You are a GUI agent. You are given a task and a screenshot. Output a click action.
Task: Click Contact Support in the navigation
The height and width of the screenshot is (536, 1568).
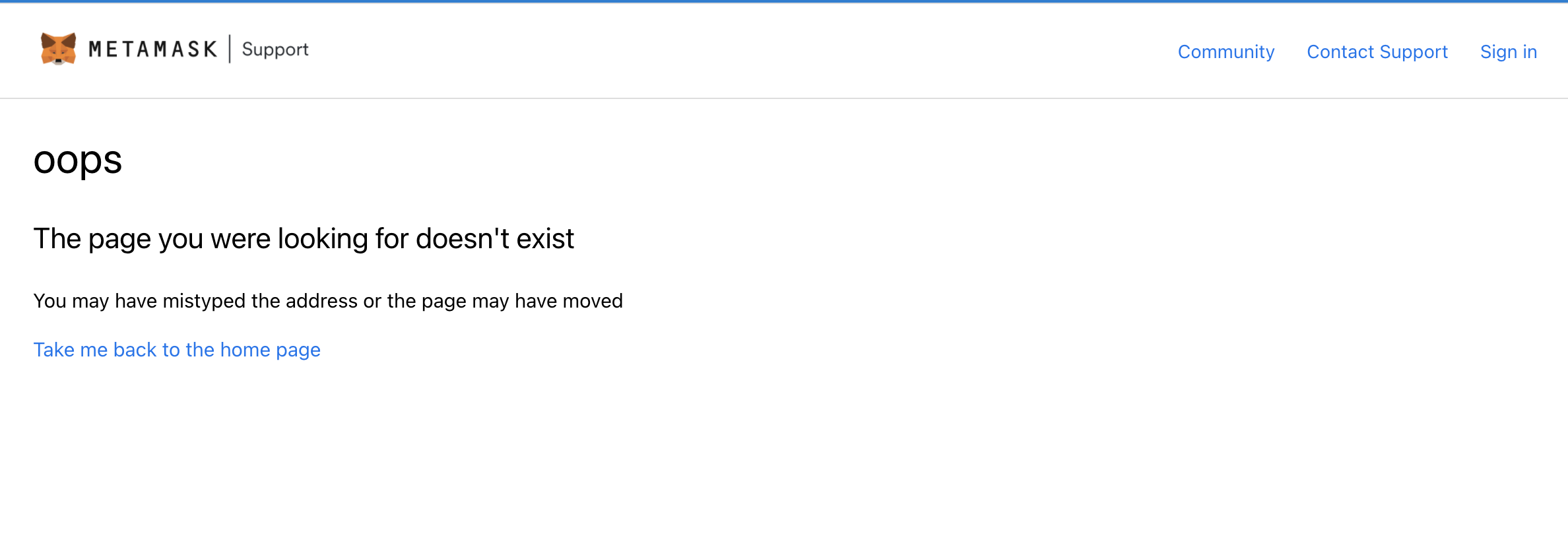(x=1377, y=51)
